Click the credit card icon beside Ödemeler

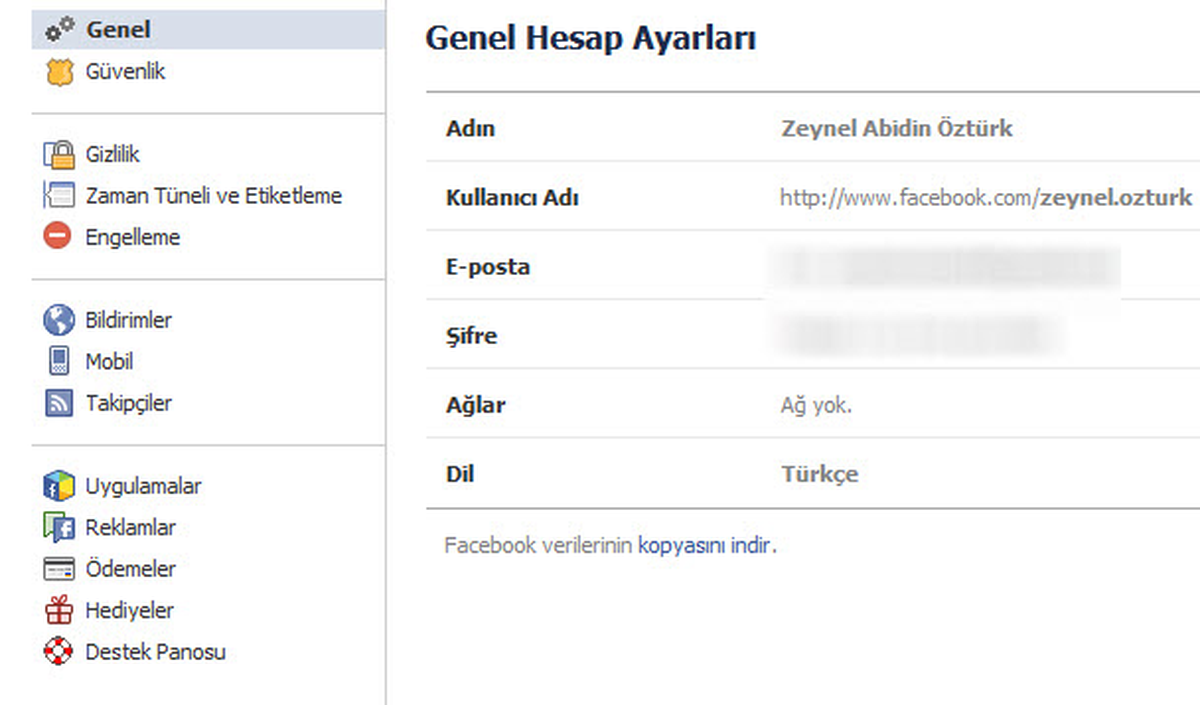point(59,569)
